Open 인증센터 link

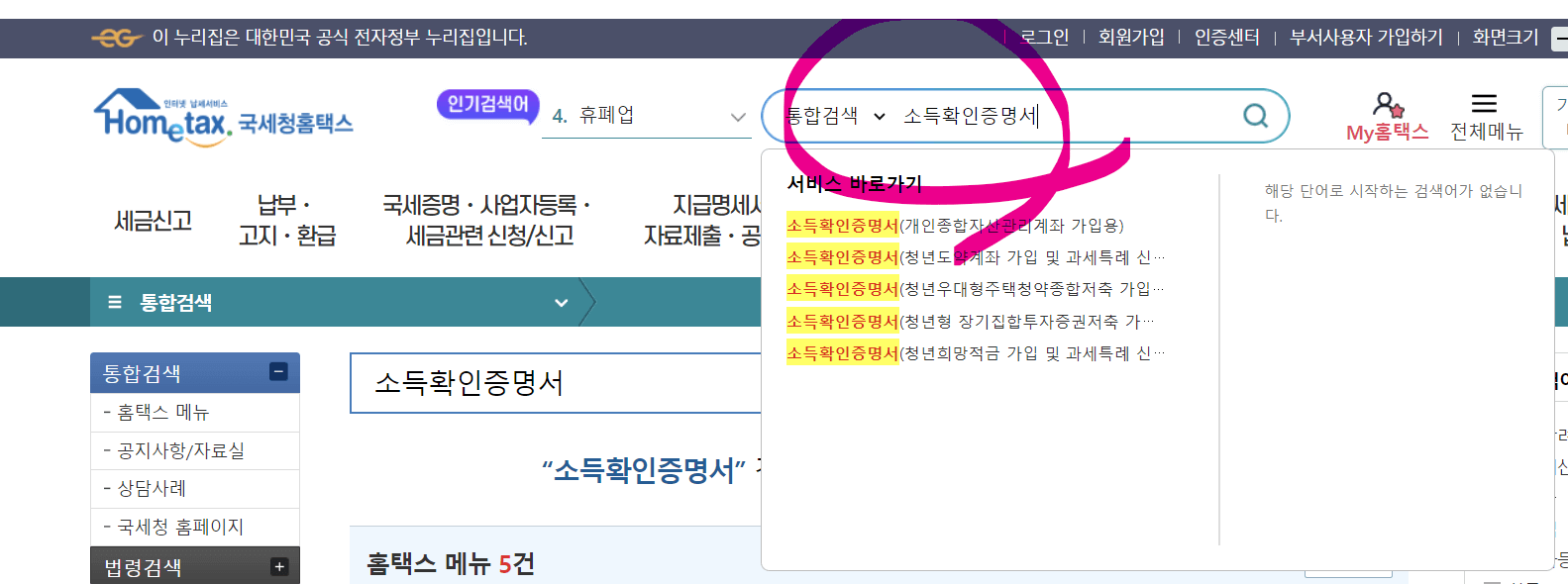click(x=1226, y=38)
